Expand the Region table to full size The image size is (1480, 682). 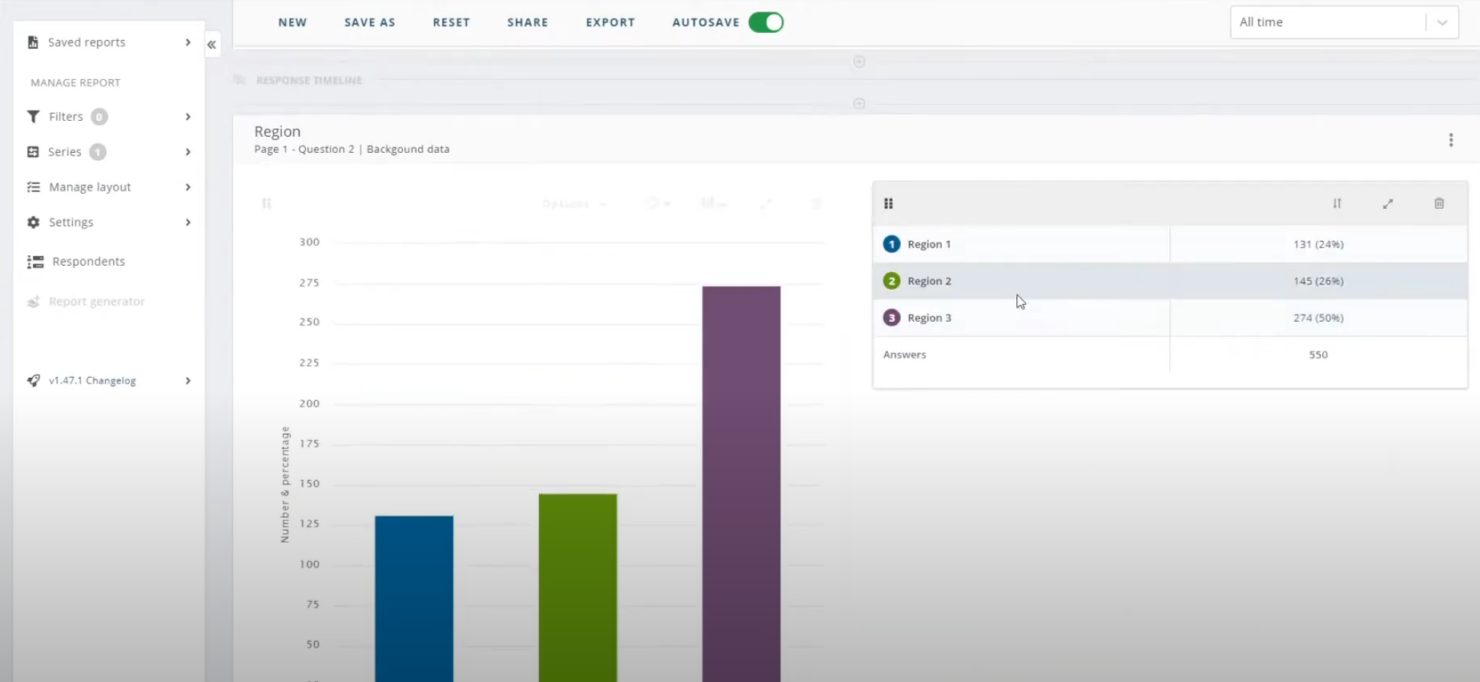point(1387,203)
